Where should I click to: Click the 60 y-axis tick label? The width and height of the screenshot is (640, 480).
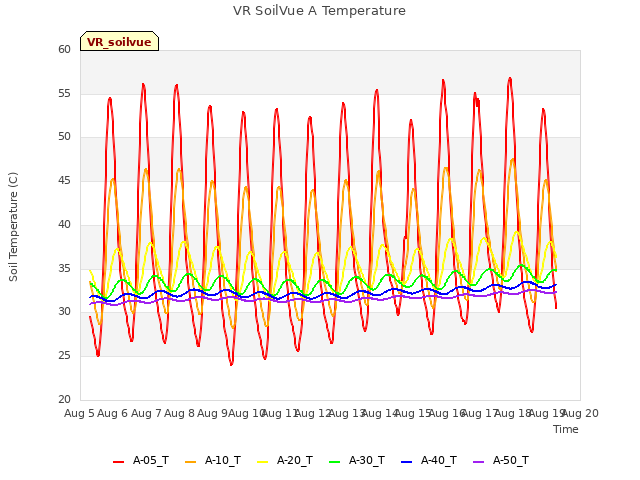[x=64, y=49]
